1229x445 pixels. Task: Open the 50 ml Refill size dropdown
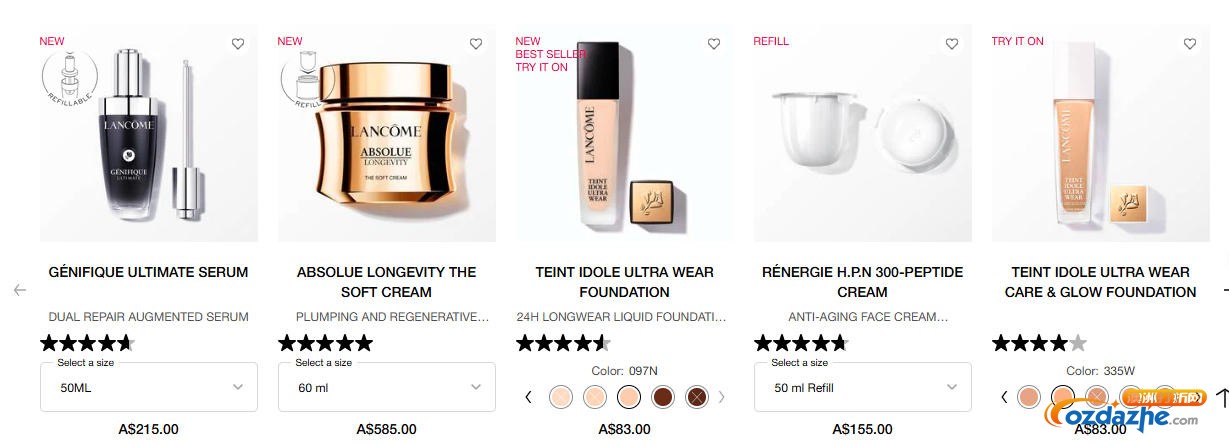pyautogui.click(x=862, y=387)
